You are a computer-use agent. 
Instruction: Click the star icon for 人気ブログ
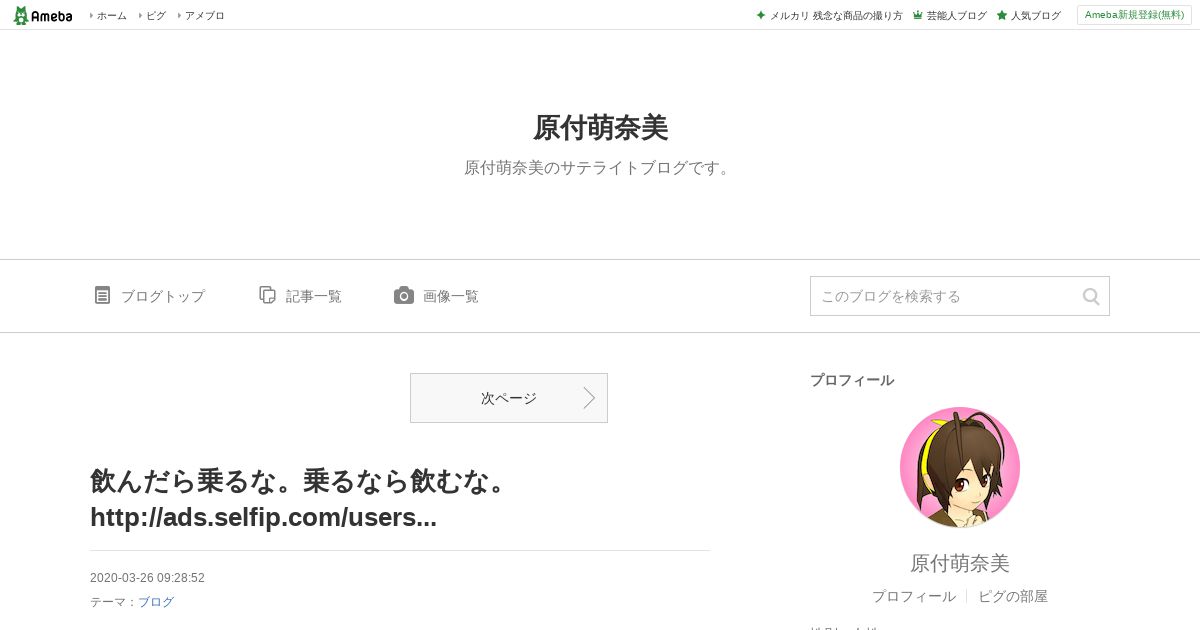pos(1002,15)
